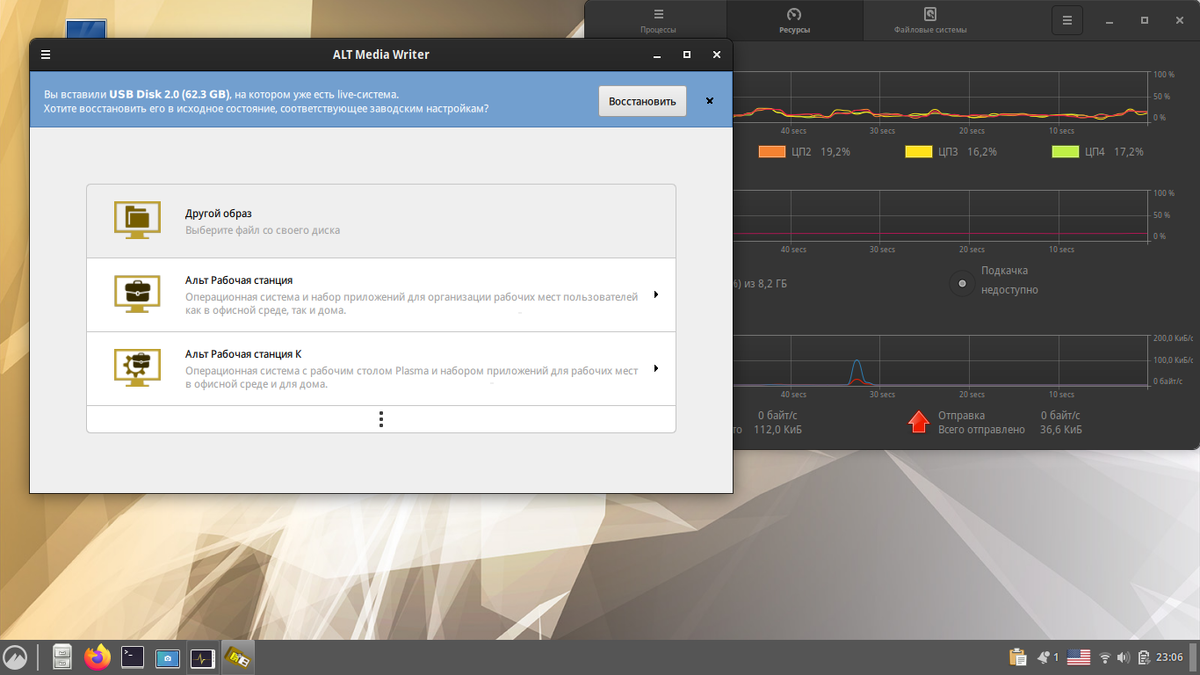Switch to Ресурсы tab in System Monitor
The image size is (1200, 675).
click(795, 20)
